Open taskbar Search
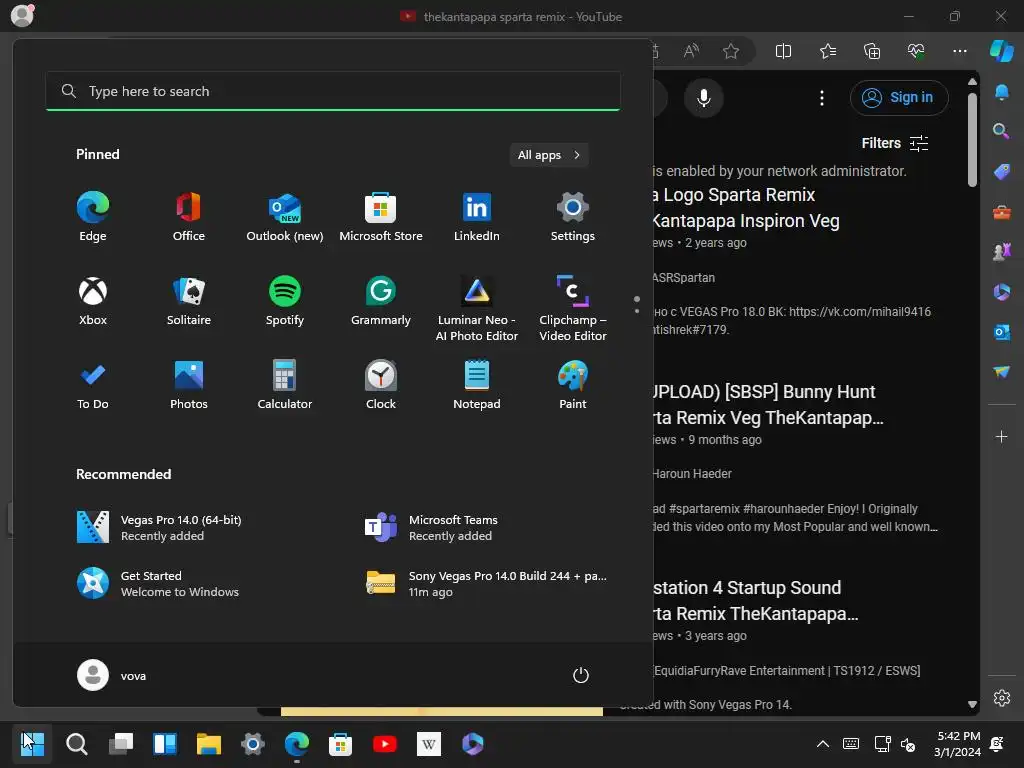The image size is (1024, 768). click(x=76, y=744)
